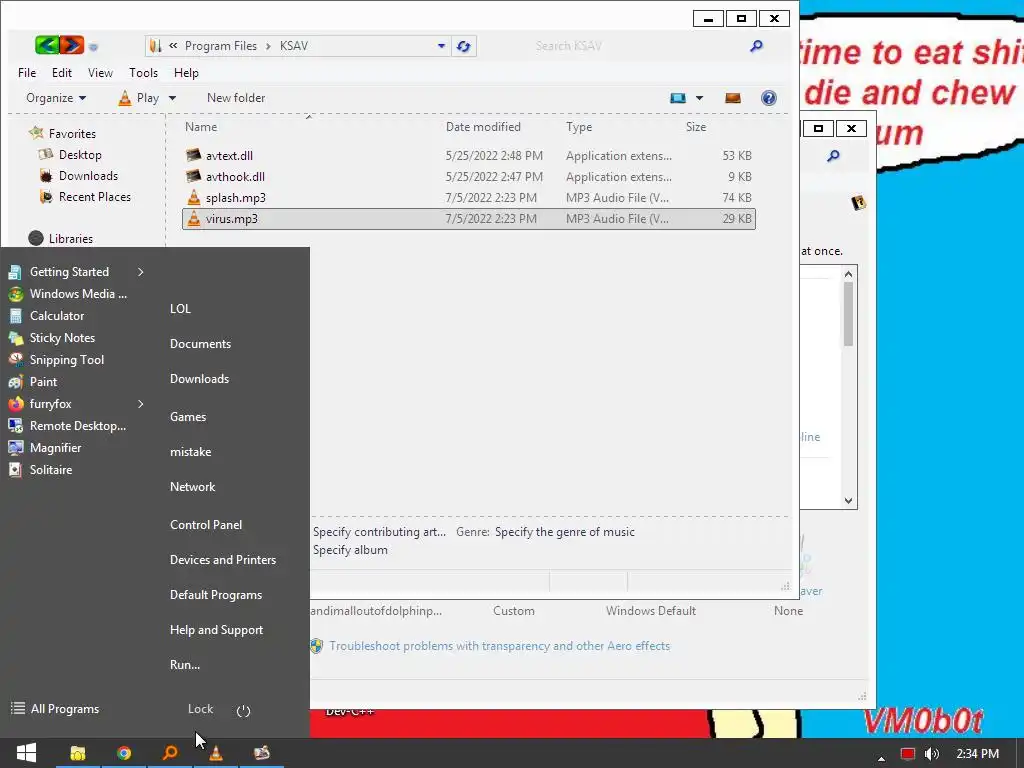The height and width of the screenshot is (768, 1024).
Task: Select the avthook.dll file
Action: click(468, 176)
